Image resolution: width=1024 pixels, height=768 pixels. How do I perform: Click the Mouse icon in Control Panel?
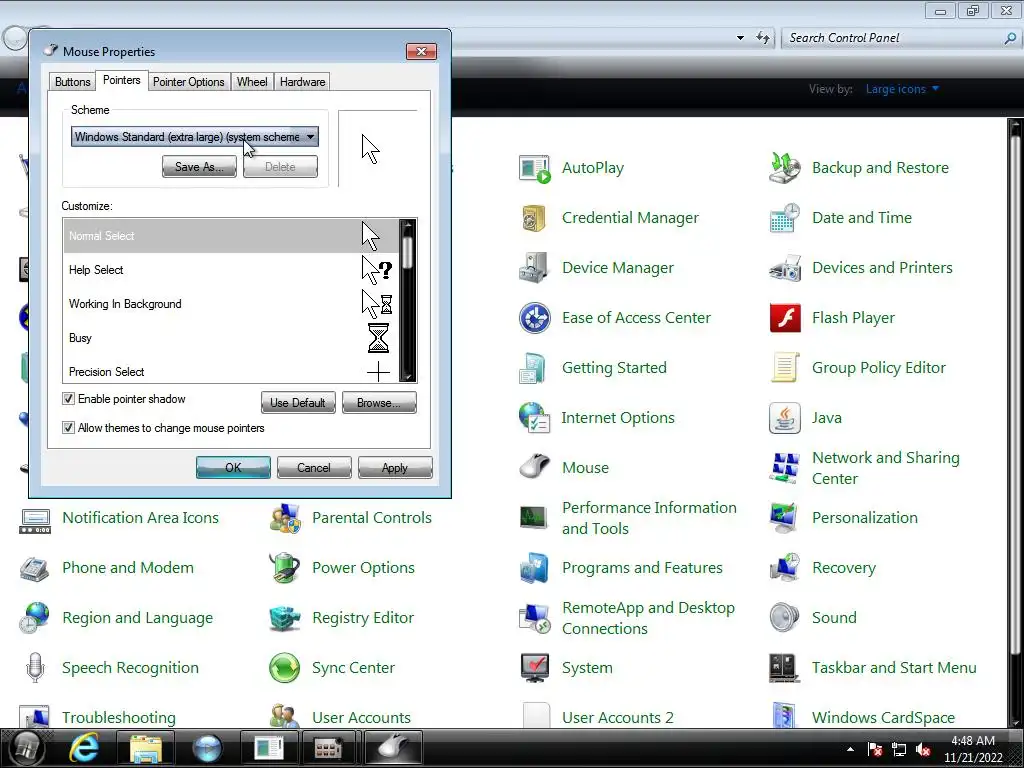[x=534, y=468]
